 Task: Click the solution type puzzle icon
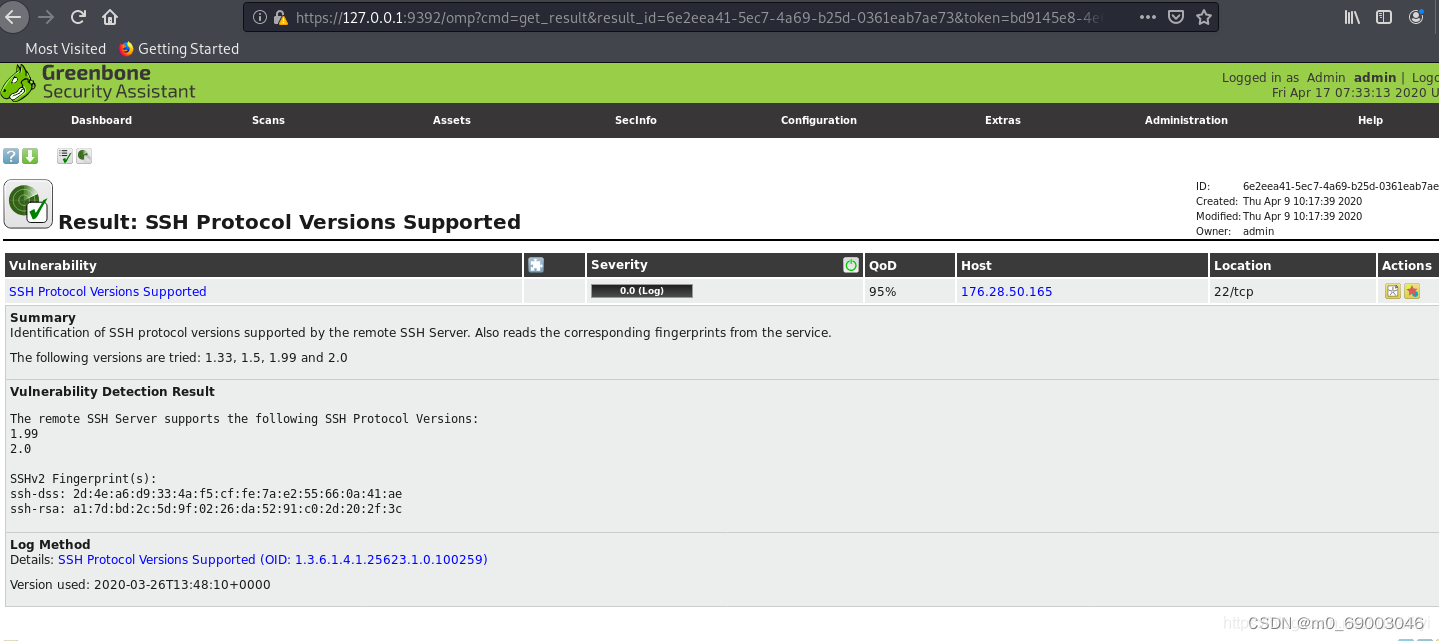tap(536, 265)
